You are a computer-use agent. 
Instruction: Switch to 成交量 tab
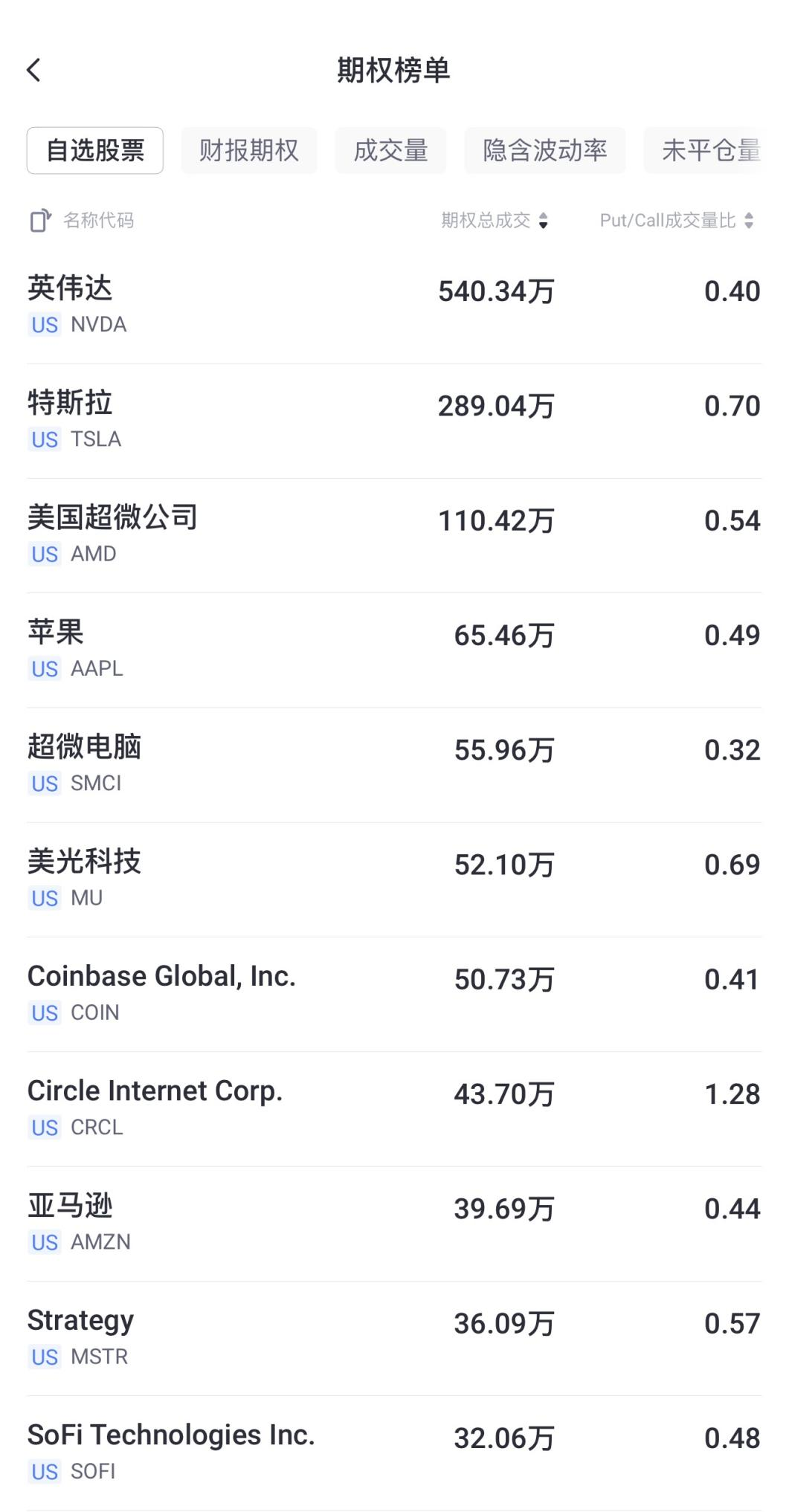[390, 151]
